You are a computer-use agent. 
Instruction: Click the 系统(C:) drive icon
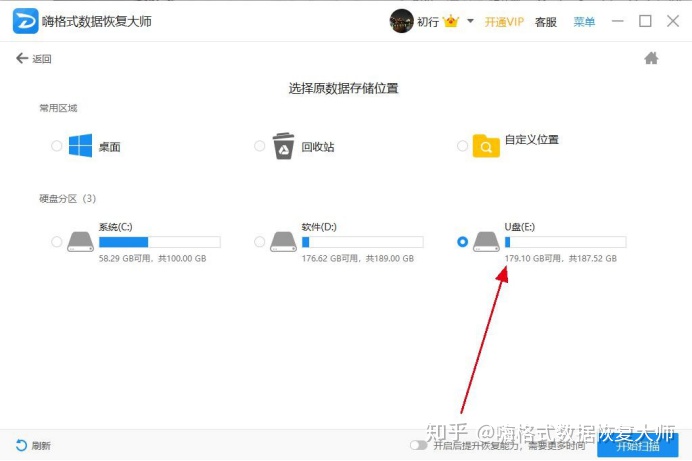click(80, 242)
